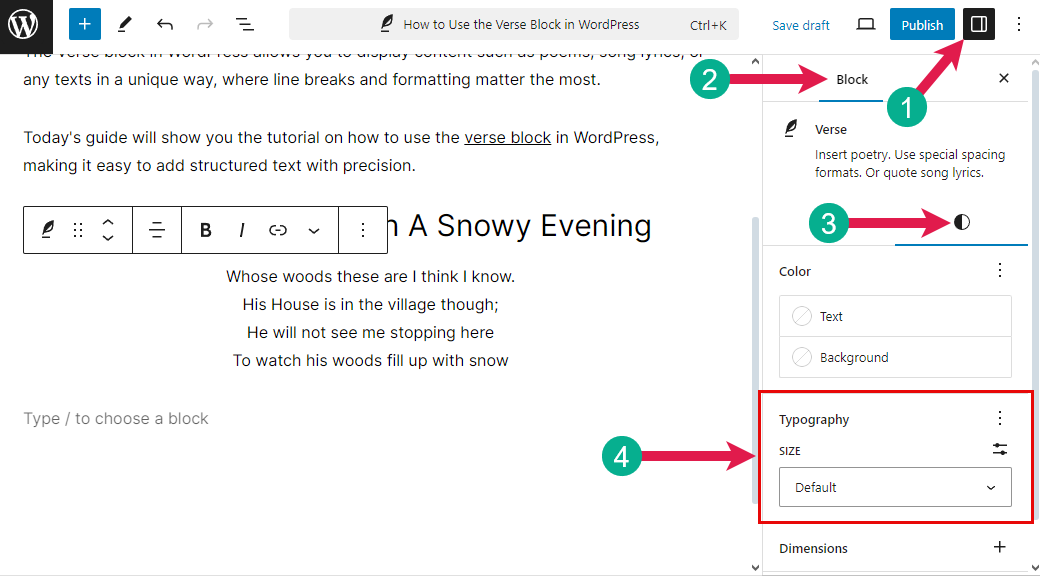The width and height of the screenshot is (1040, 576).
Task: Switch to the Block tab
Action: [851, 78]
